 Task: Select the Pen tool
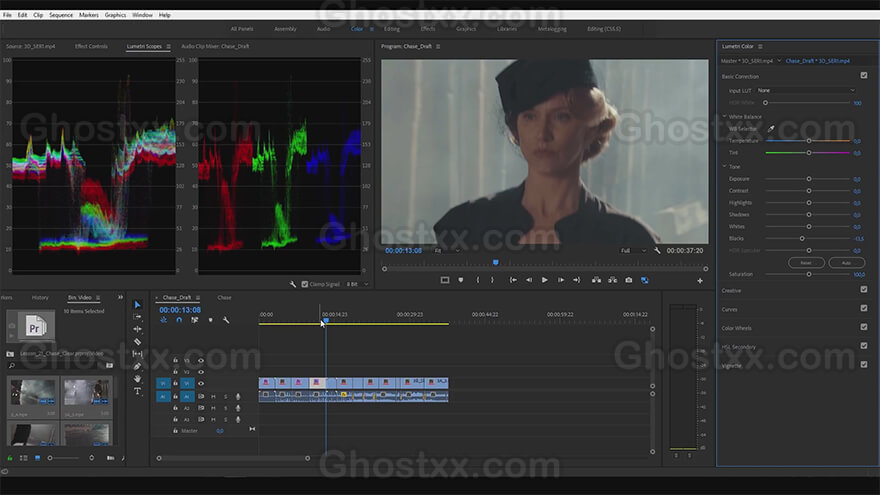[x=138, y=366]
